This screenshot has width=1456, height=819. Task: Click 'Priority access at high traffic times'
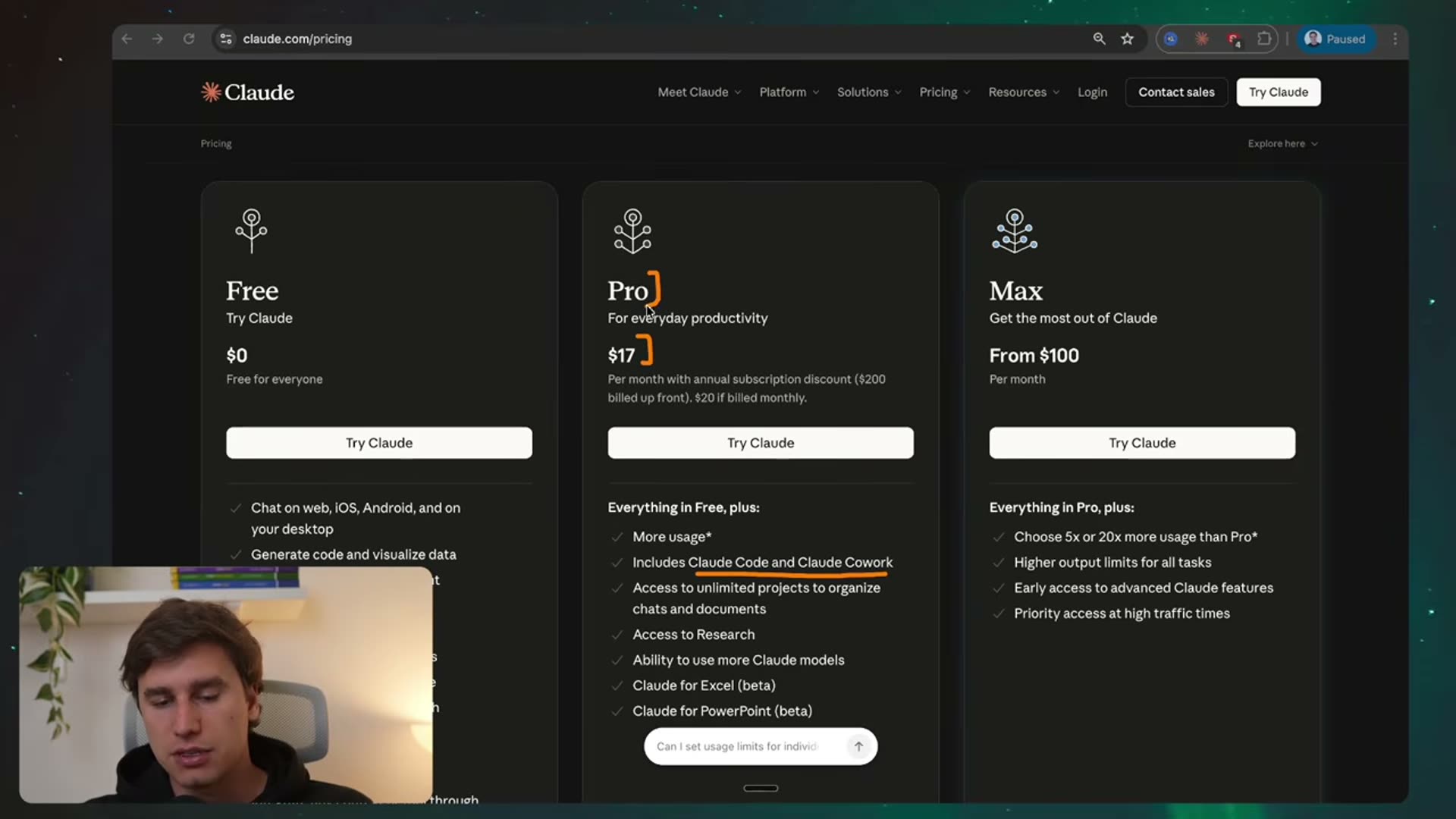[1122, 613]
